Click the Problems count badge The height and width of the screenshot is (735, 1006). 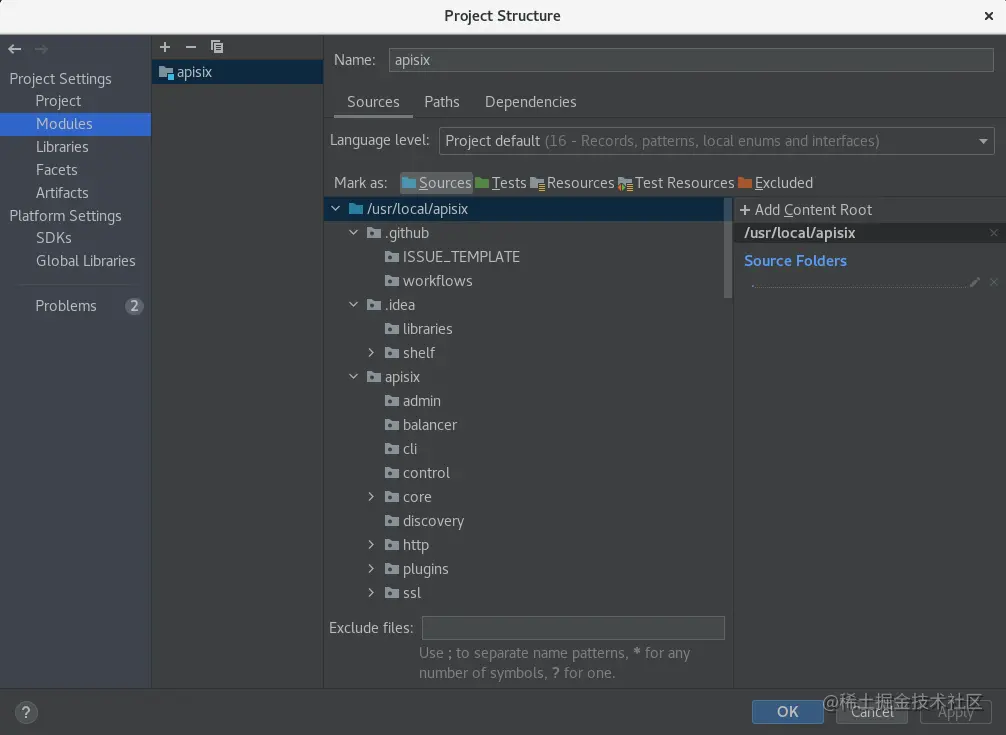coord(134,306)
